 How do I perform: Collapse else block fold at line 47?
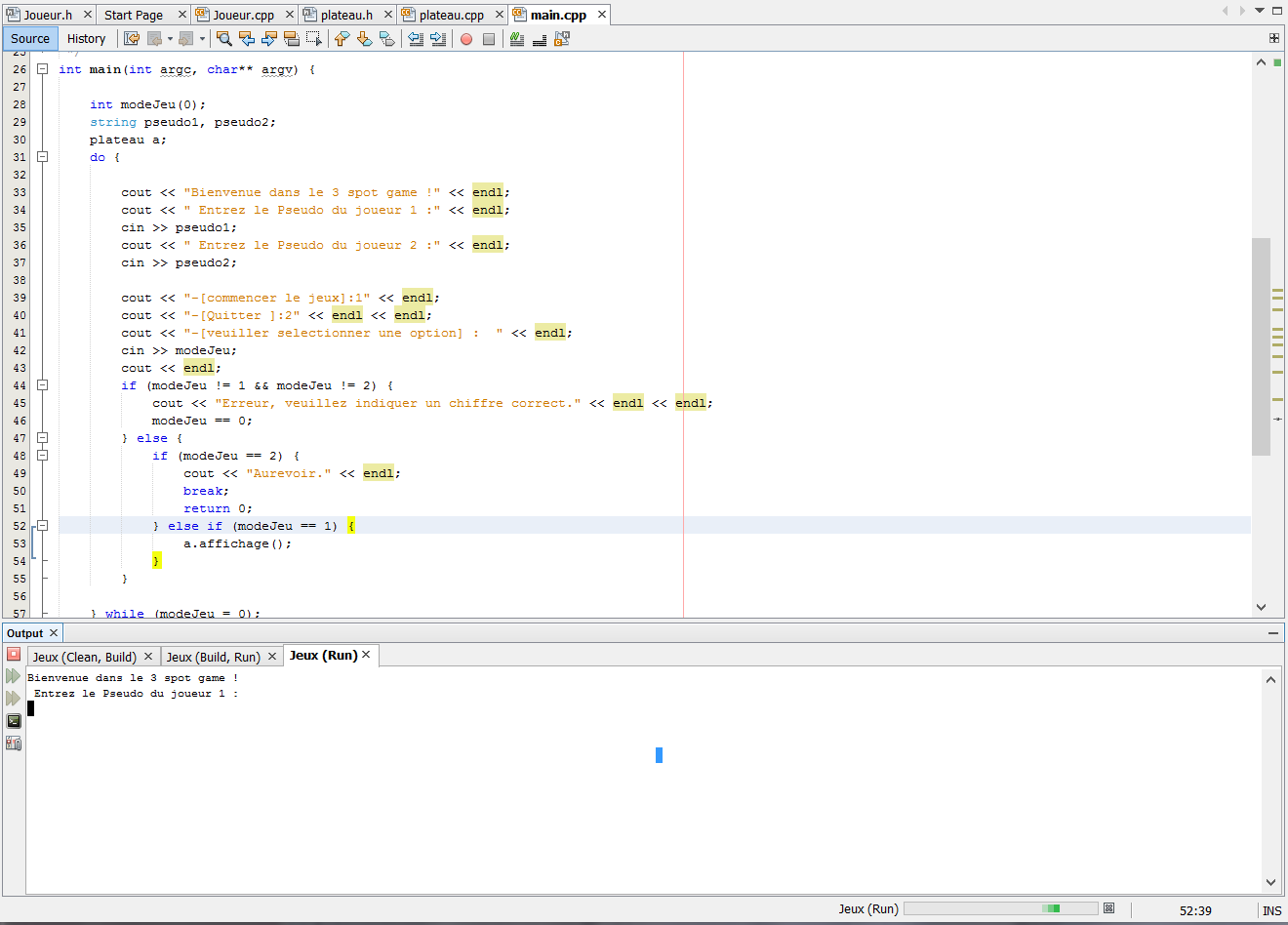[x=42, y=438]
